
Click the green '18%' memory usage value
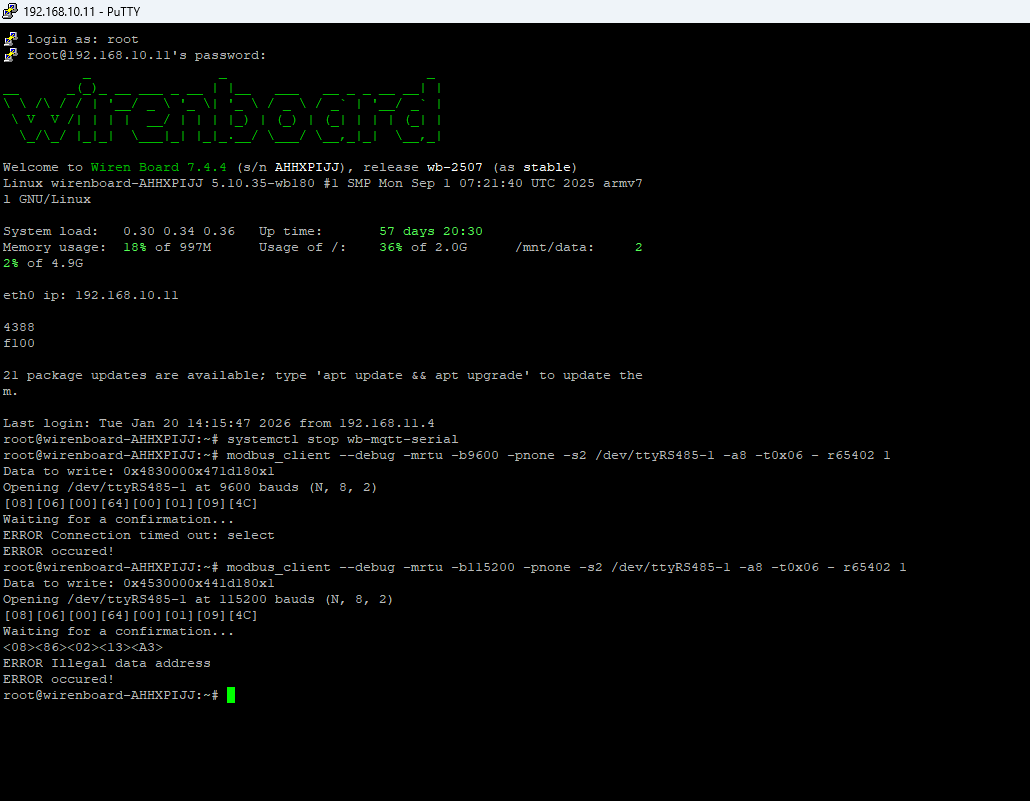pos(135,247)
